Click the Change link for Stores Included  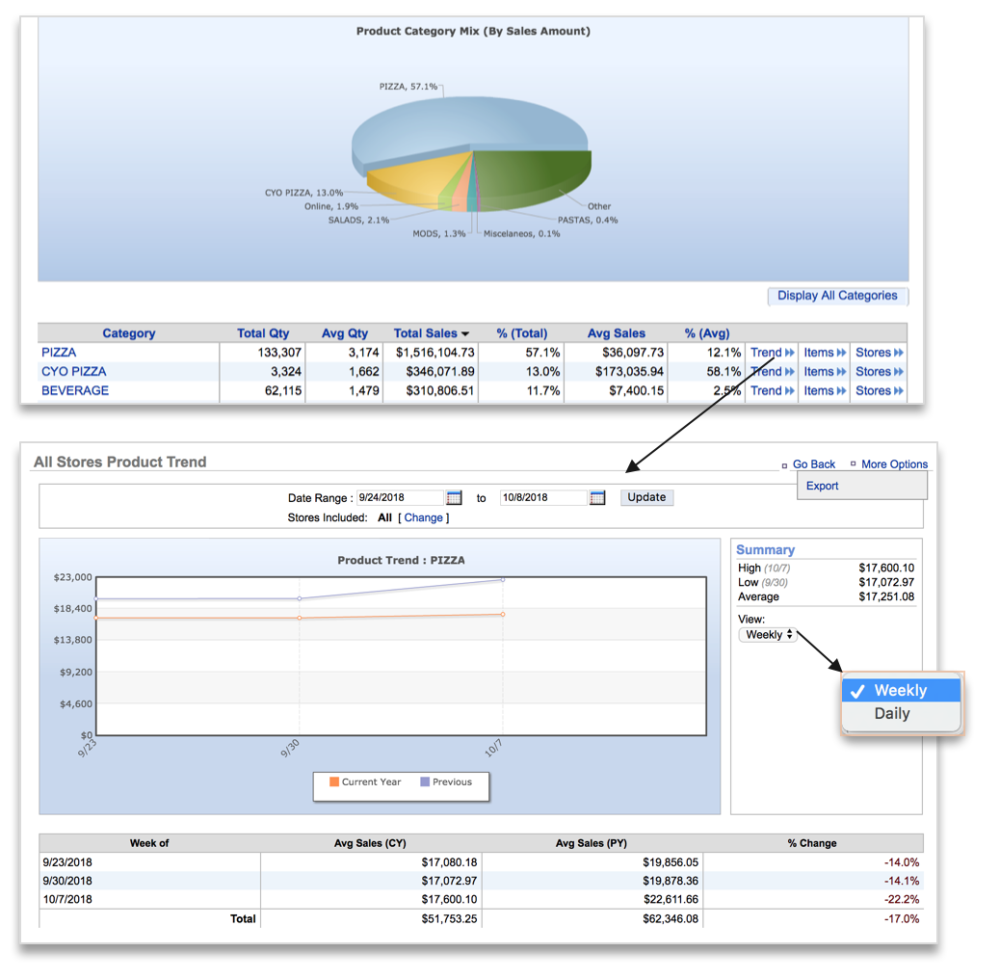422,517
